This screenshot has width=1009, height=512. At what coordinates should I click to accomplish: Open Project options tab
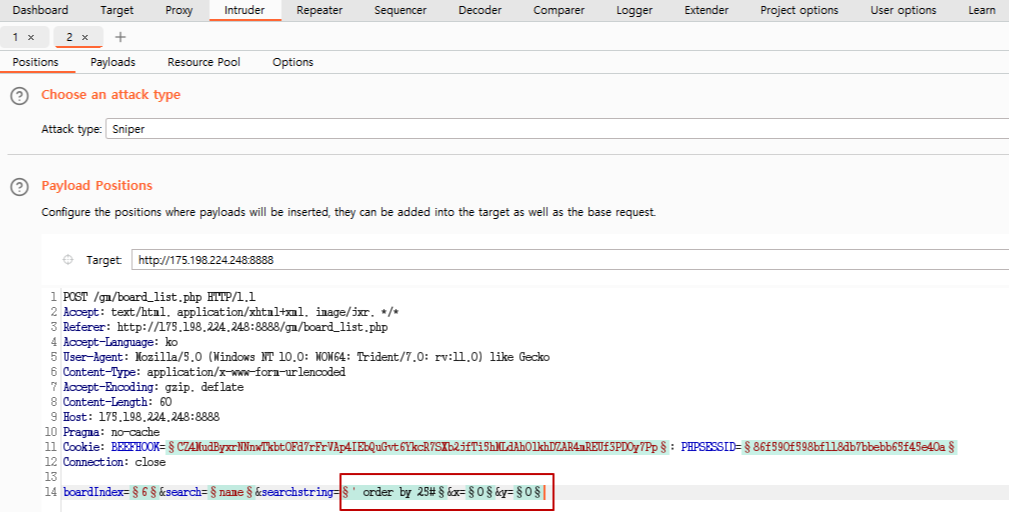[799, 10]
